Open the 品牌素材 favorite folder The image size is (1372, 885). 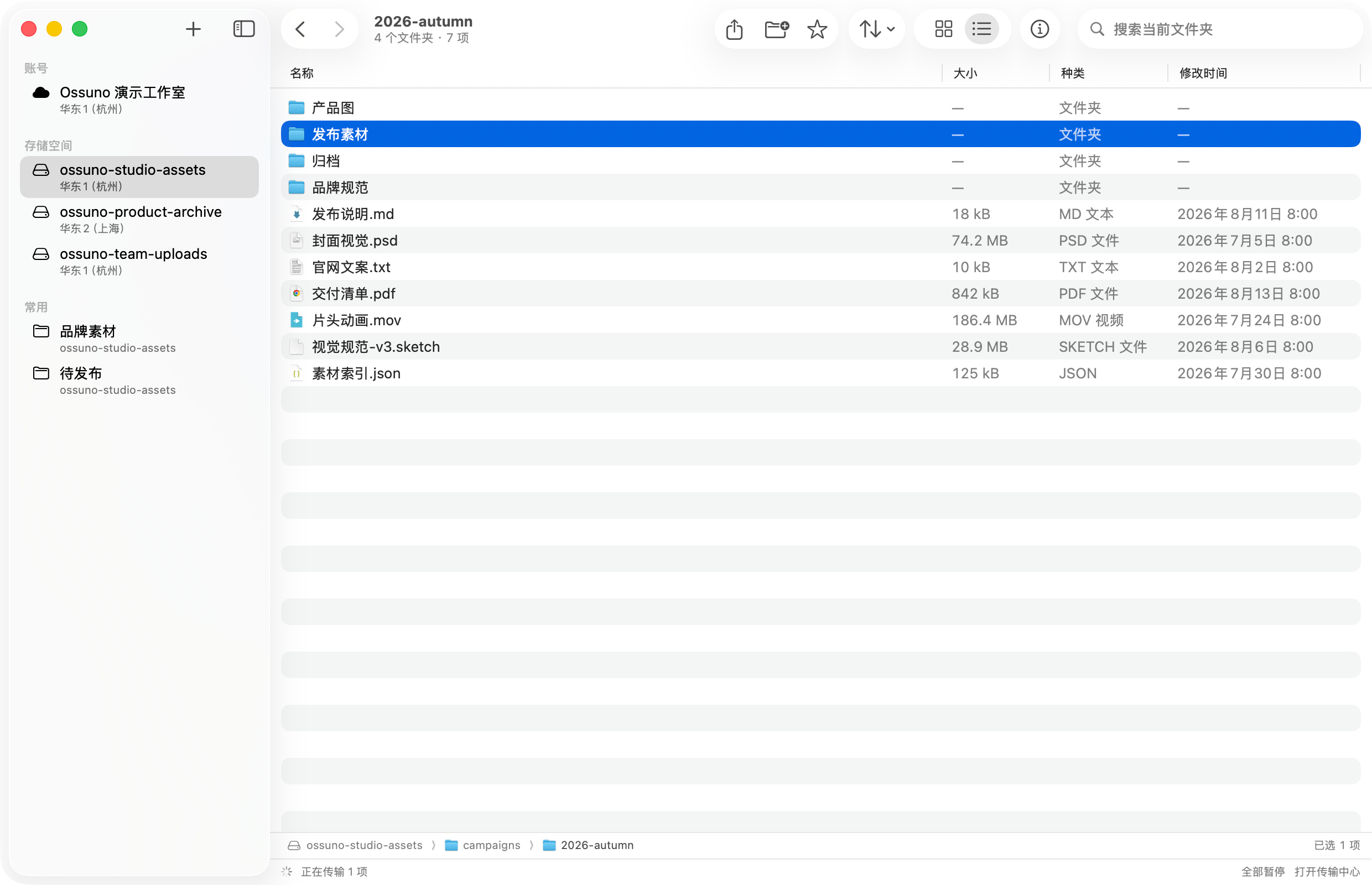139,339
